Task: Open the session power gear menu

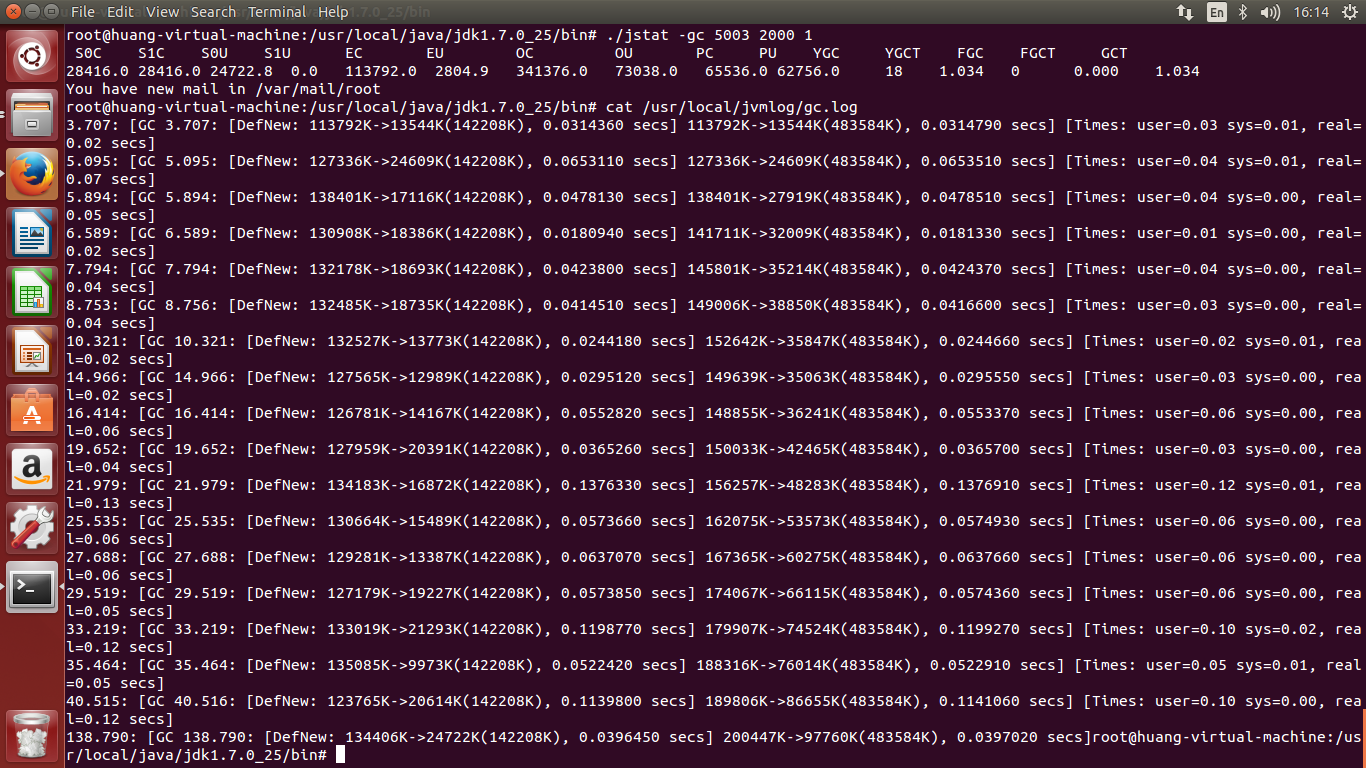Action: tap(1348, 12)
